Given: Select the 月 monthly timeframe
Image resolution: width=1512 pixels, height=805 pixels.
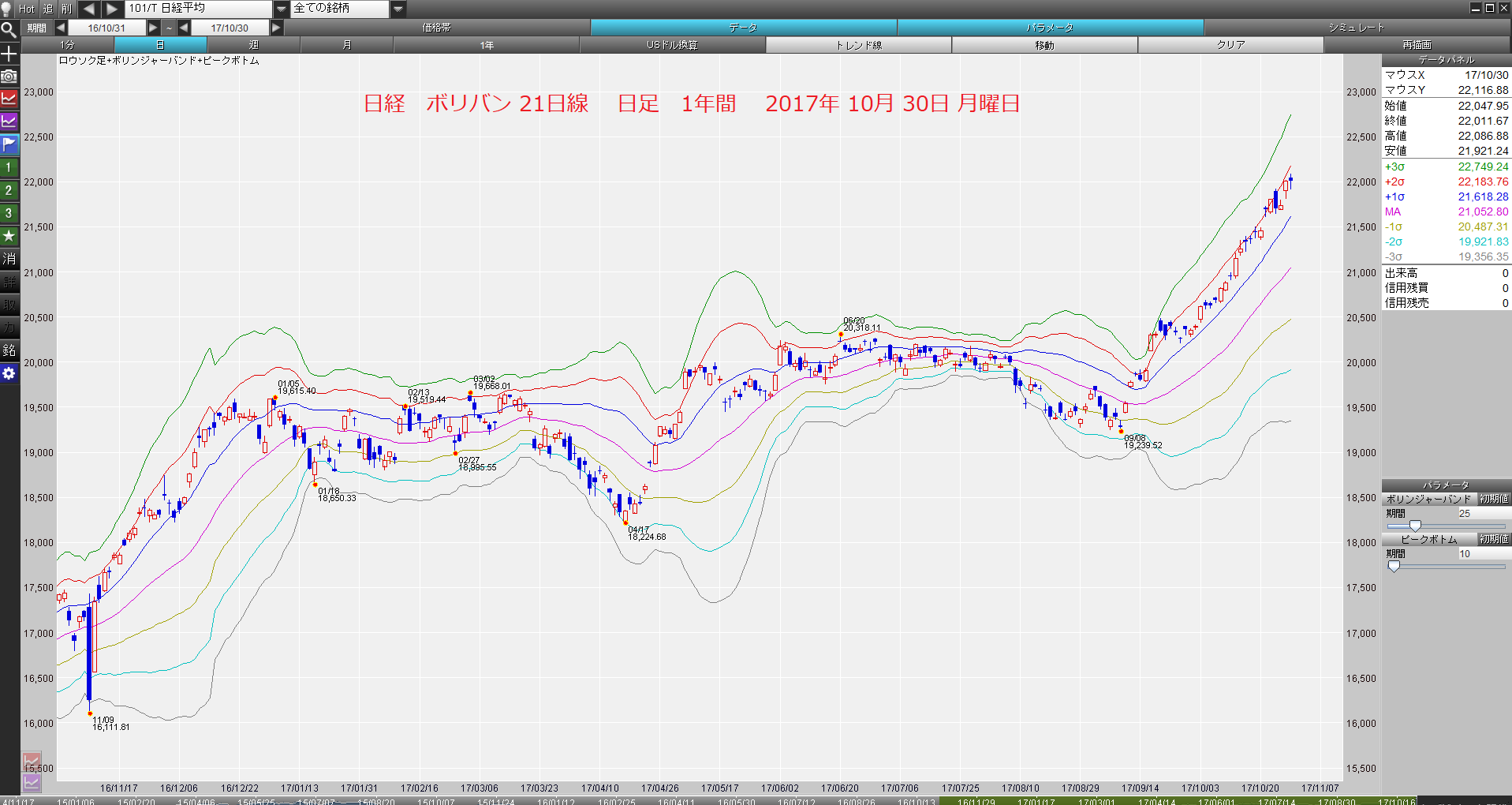Looking at the screenshot, I should click(x=346, y=45).
